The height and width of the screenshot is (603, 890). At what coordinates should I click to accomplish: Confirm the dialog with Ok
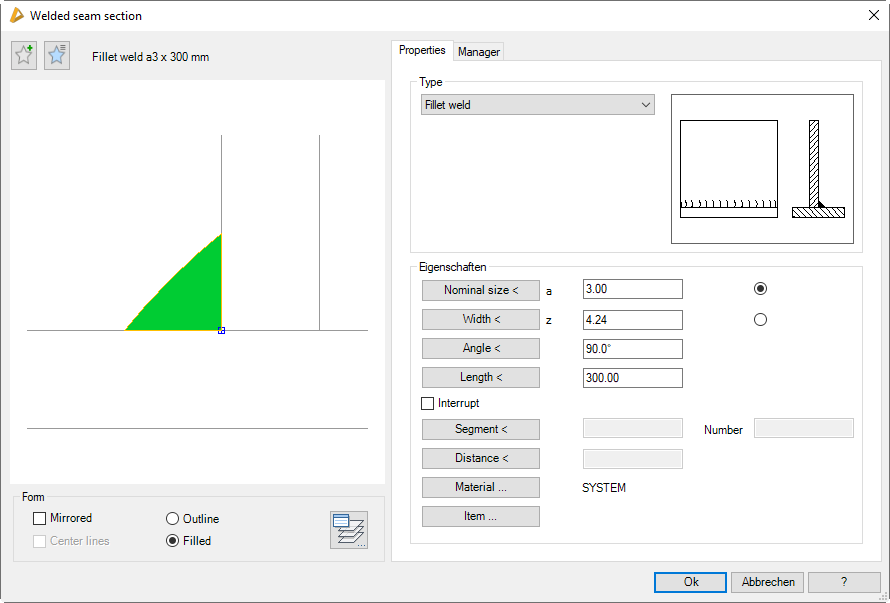point(691,582)
